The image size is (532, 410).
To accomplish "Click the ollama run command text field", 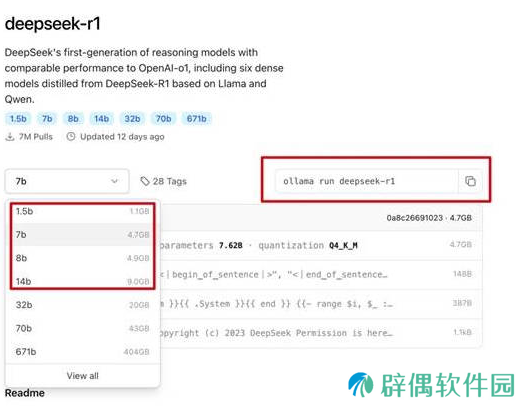I will tap(367, 181).
